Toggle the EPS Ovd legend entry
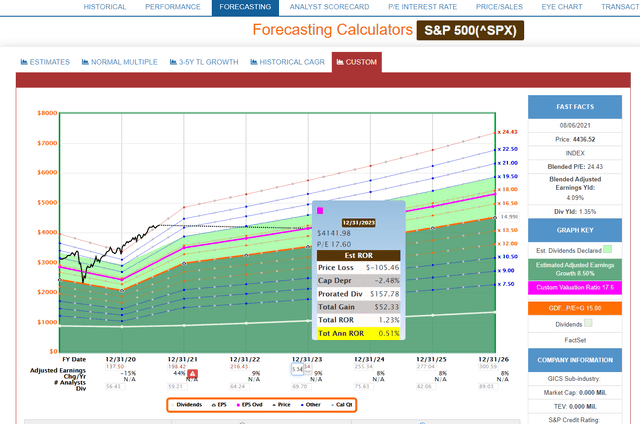The width and height of the screenshot is (640, 424). pos(249,405)
